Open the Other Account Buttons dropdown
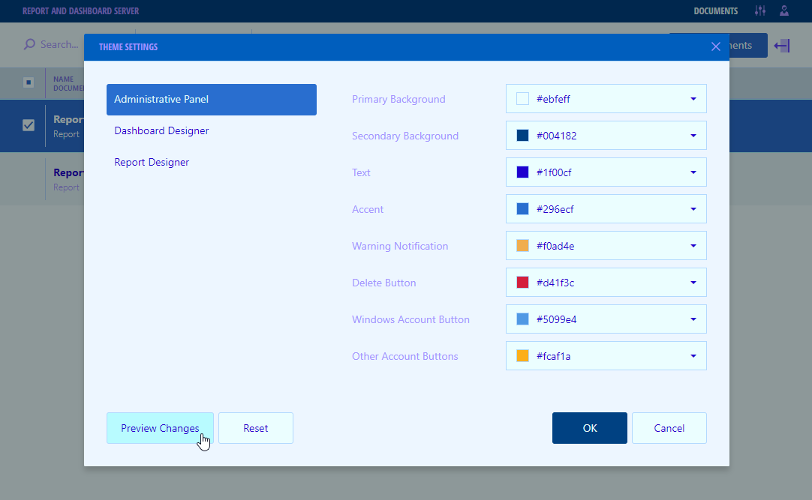Viewport: 812px width, 500px height. [692, 356]
